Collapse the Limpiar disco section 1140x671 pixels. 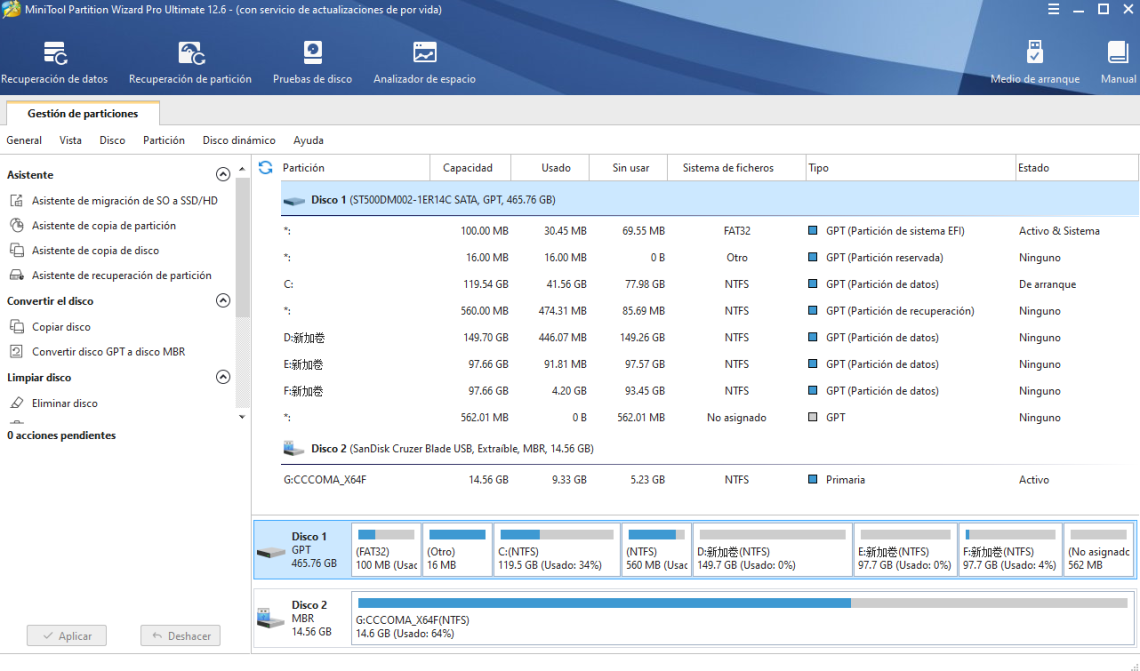[224, 377]
